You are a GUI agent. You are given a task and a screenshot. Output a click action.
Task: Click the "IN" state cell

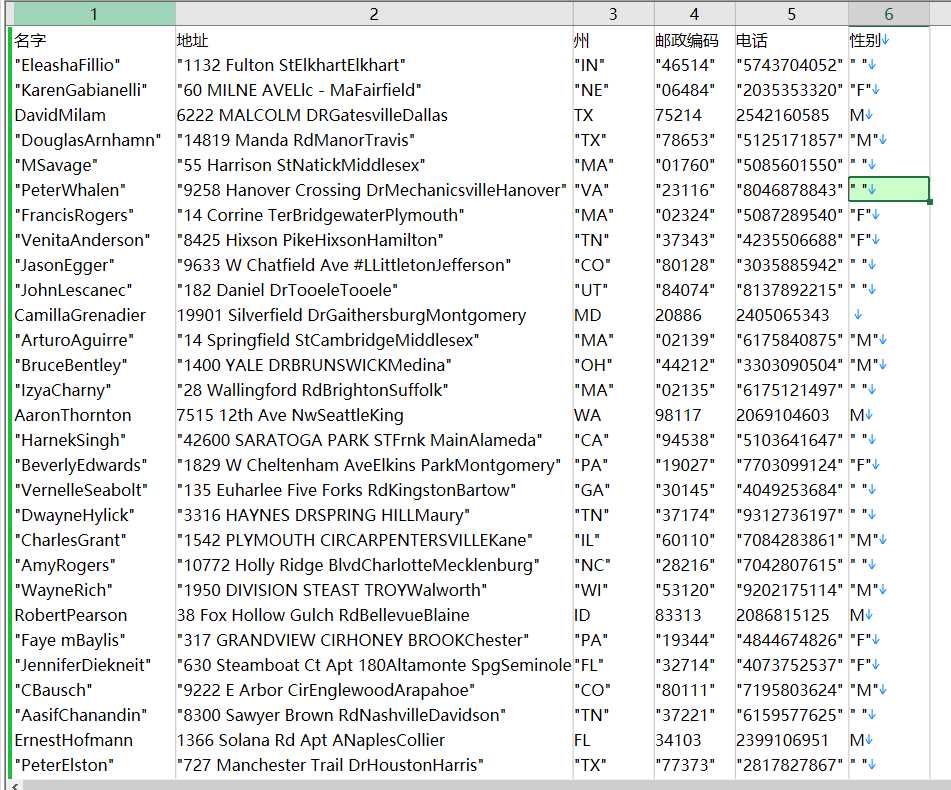tap(613, 65)
